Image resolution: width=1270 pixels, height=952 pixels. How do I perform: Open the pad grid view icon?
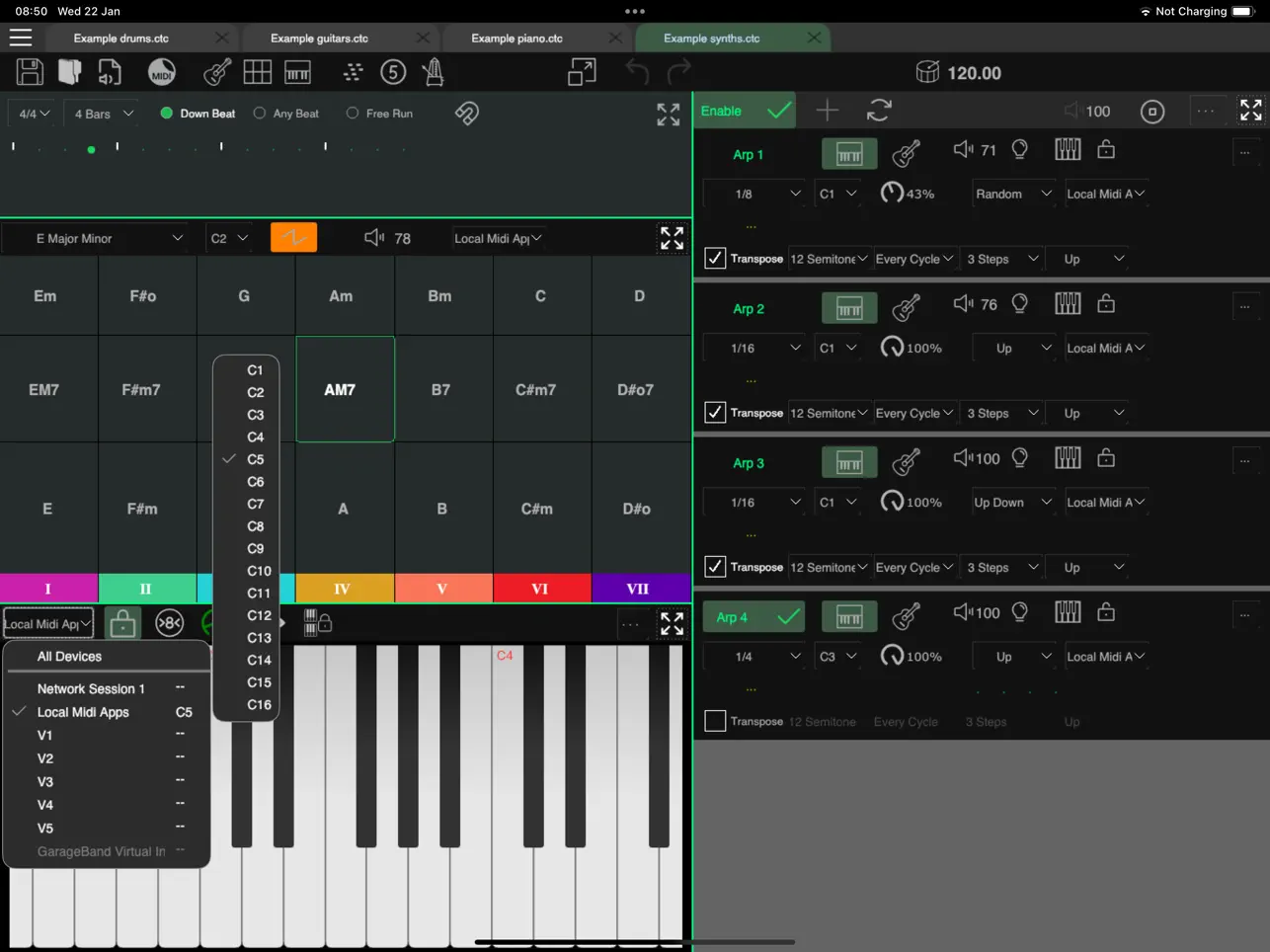pos(258,72)
